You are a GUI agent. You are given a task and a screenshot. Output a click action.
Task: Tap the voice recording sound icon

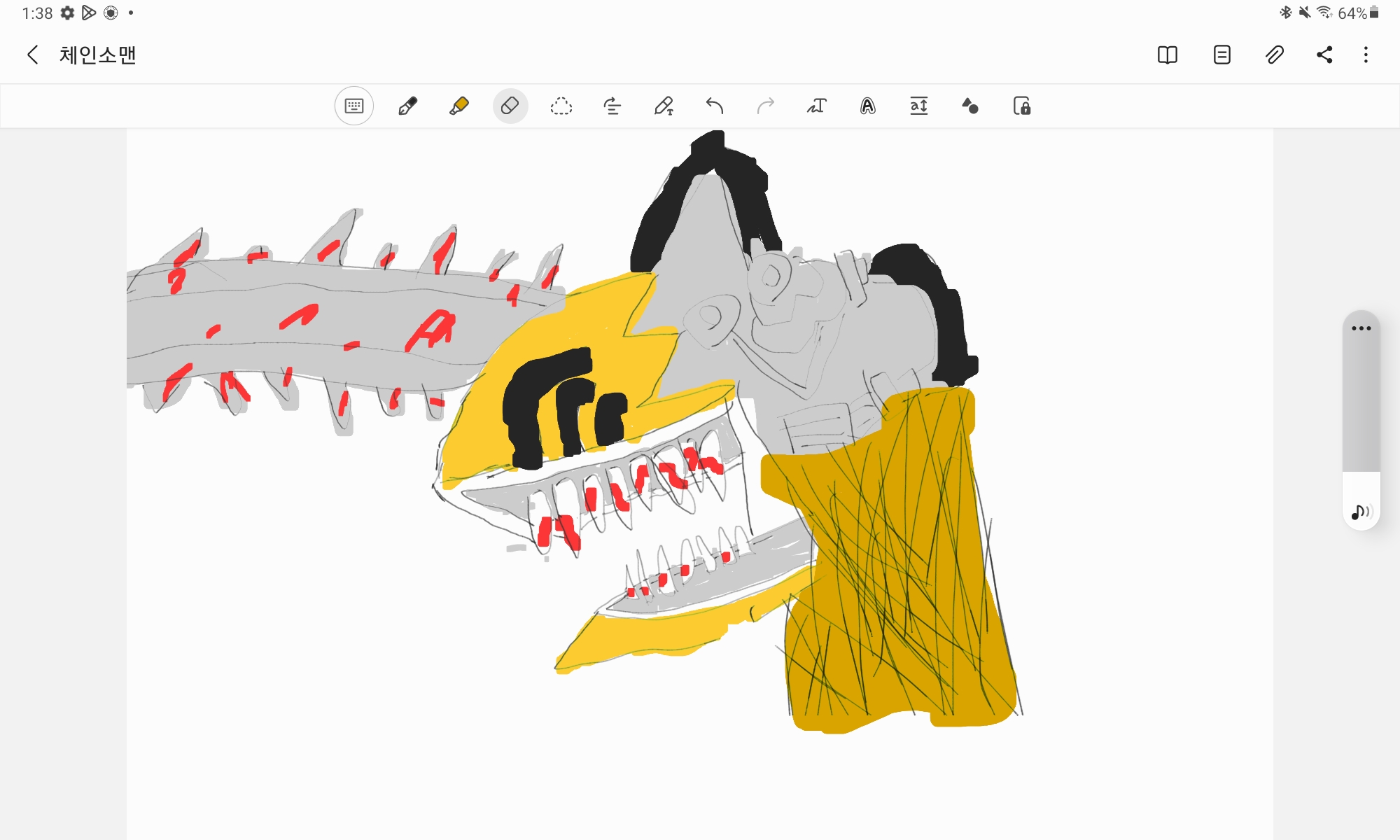click(x=1361, y=512)
